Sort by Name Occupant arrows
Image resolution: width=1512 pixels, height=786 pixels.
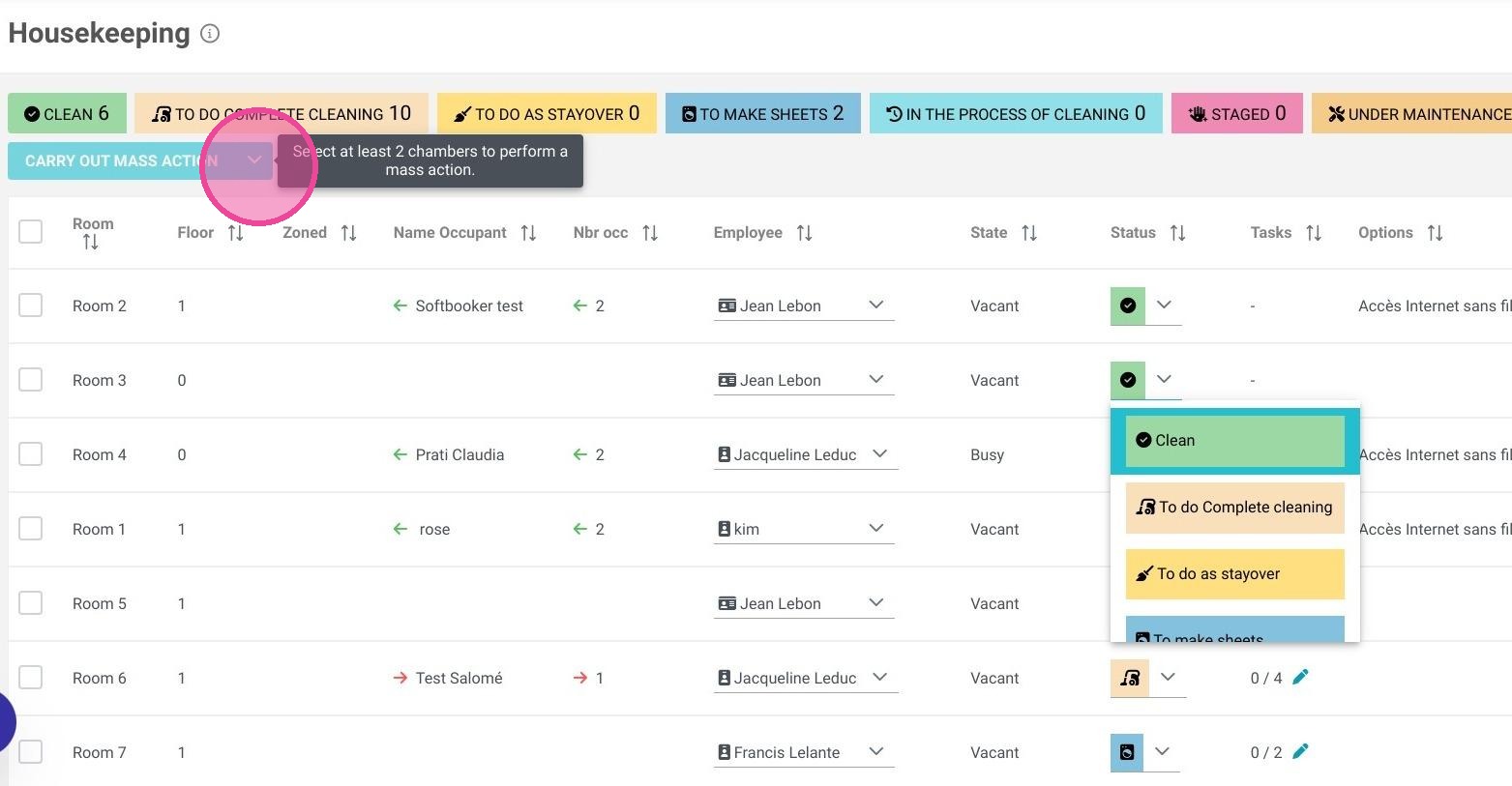point(528,233)
